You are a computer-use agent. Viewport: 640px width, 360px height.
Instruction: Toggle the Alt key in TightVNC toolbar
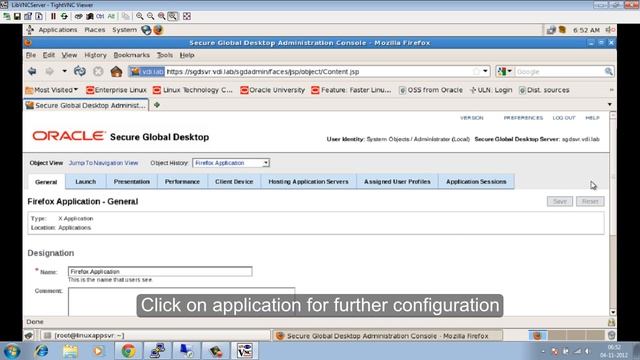(111, 16)
